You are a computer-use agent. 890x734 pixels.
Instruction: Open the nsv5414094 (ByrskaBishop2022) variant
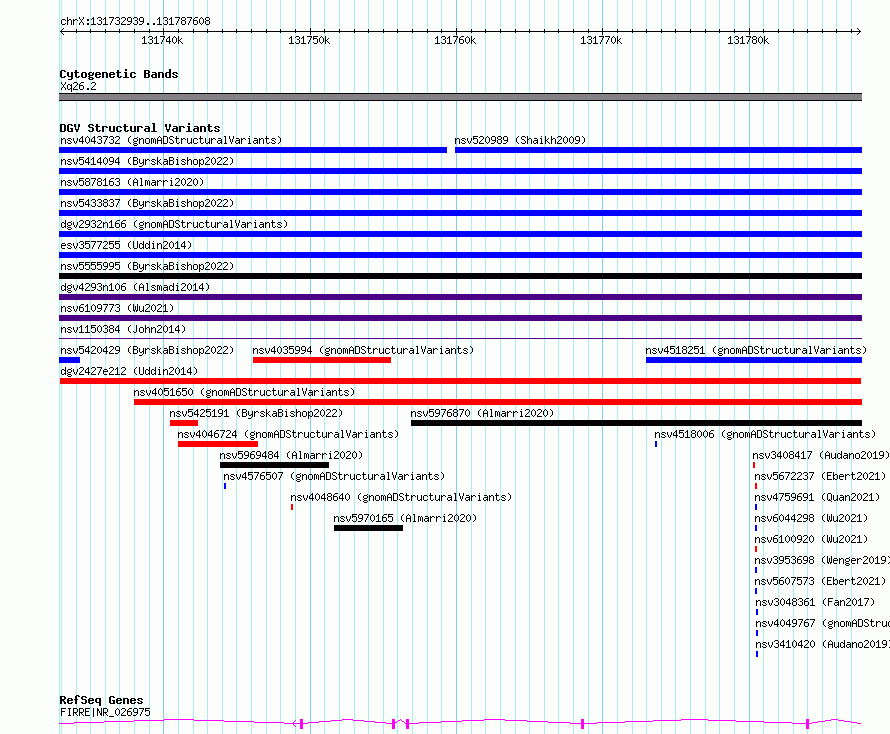147,161
